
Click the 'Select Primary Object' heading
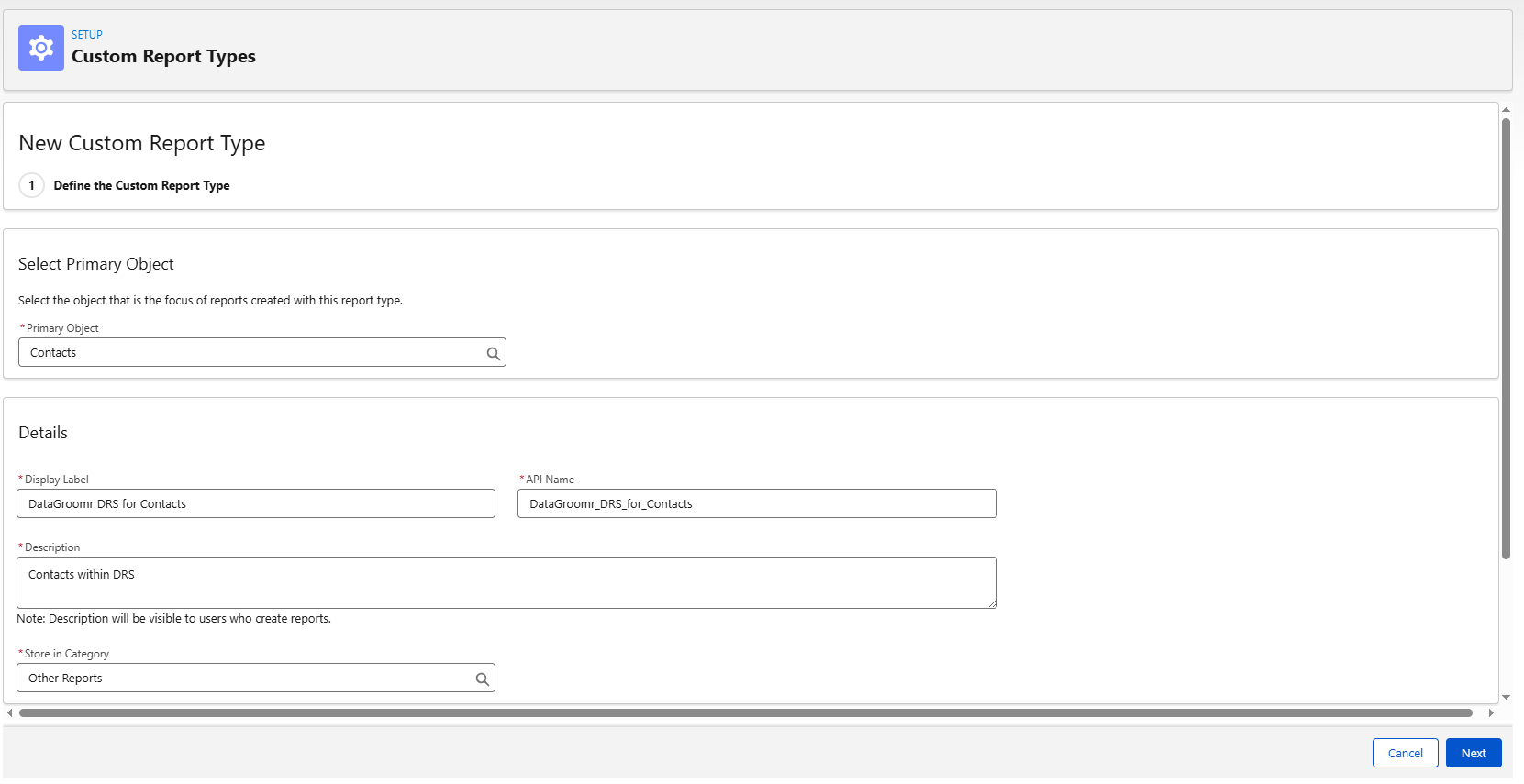pyautogui.click(x=96, y=264)
